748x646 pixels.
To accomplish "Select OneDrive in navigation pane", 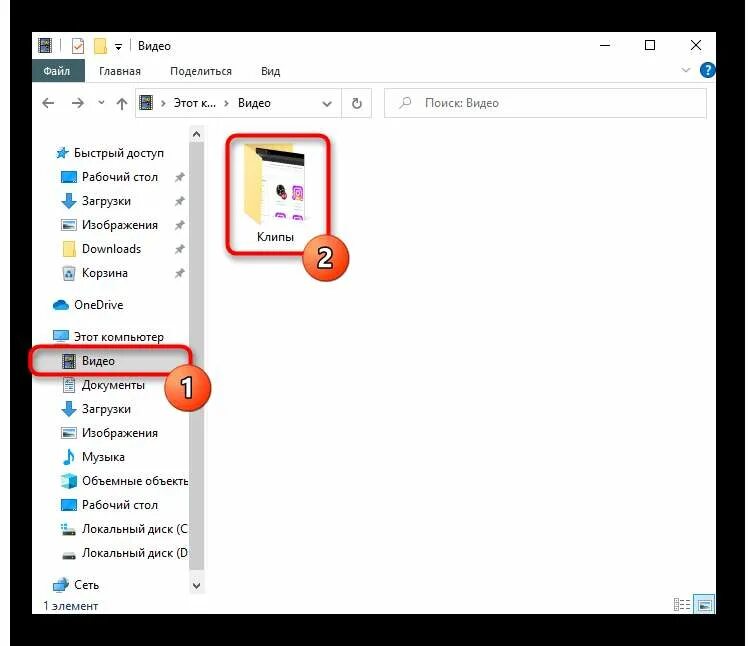I will coord(99,305).
